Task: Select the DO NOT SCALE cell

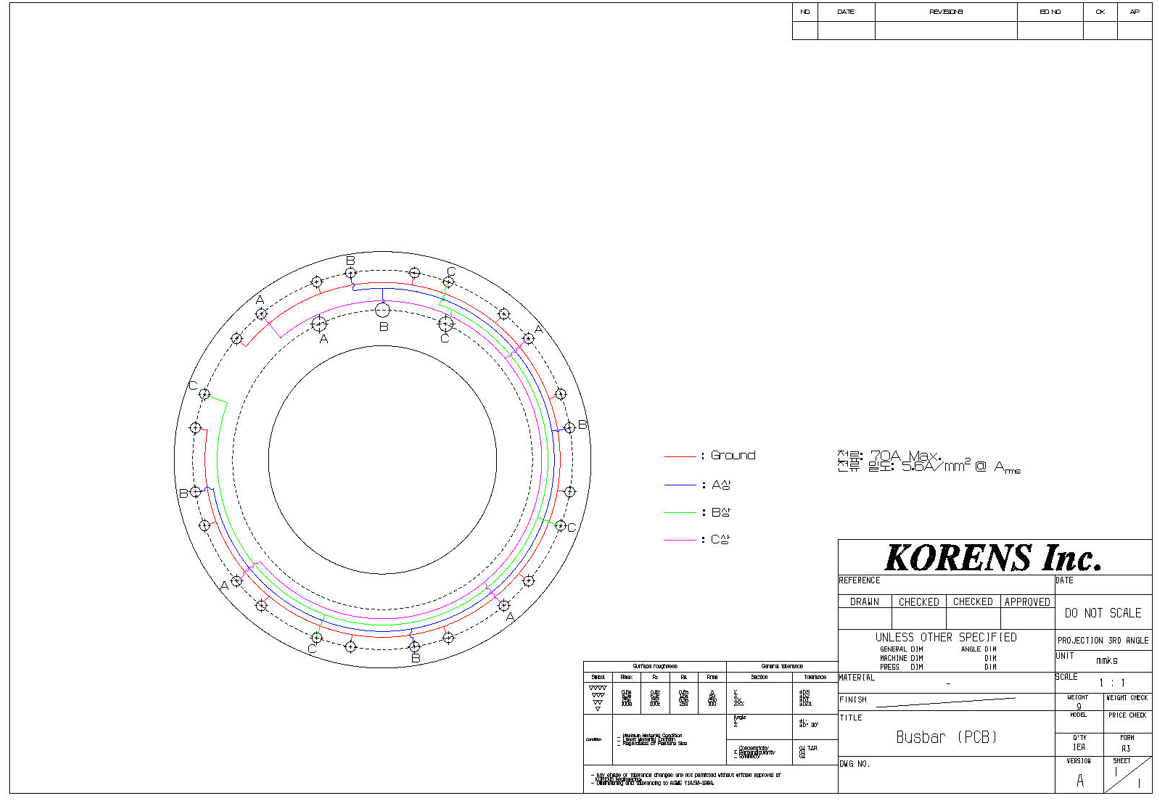Action: (1103, 612)
